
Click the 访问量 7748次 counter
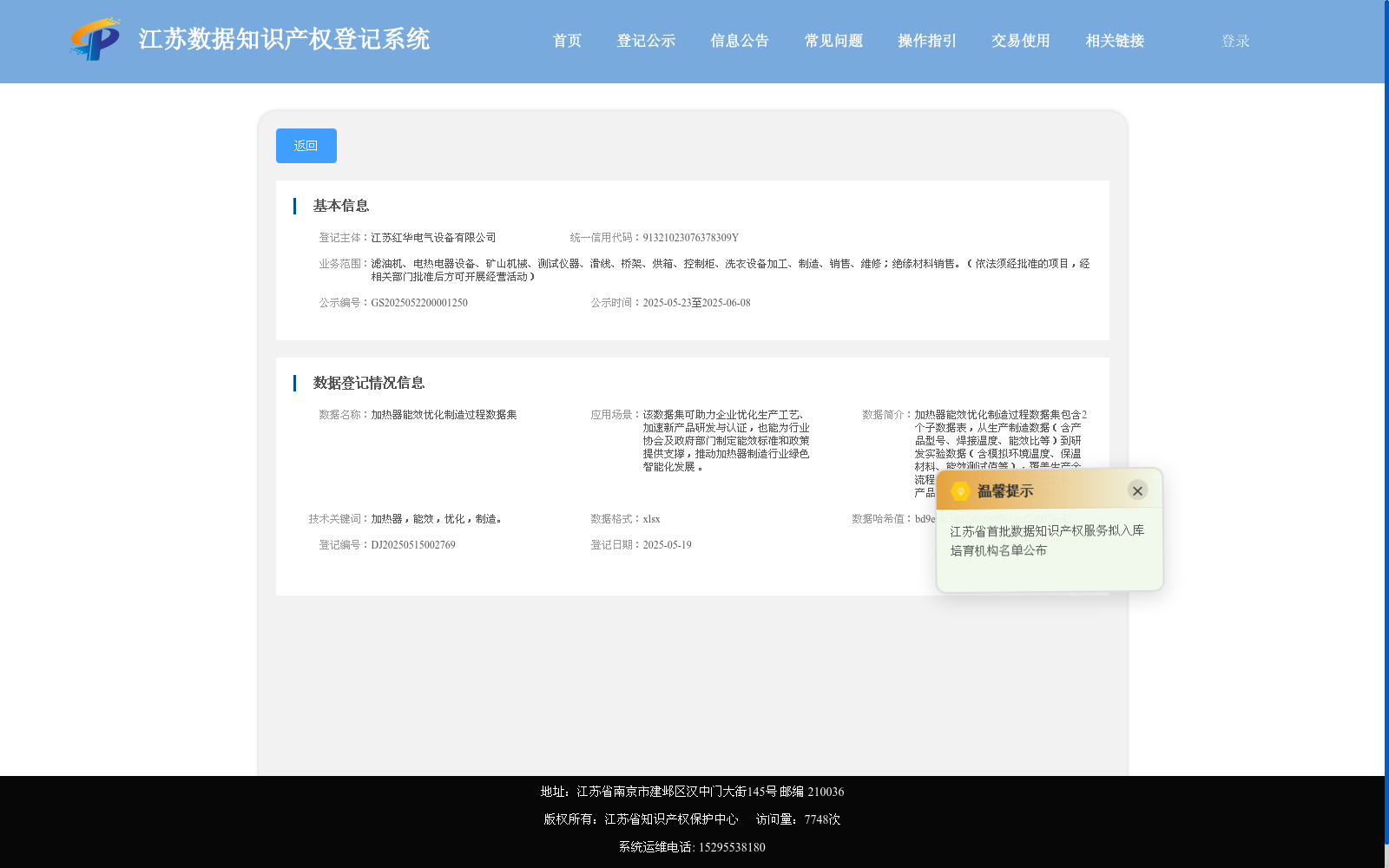(x=798, y=819)
